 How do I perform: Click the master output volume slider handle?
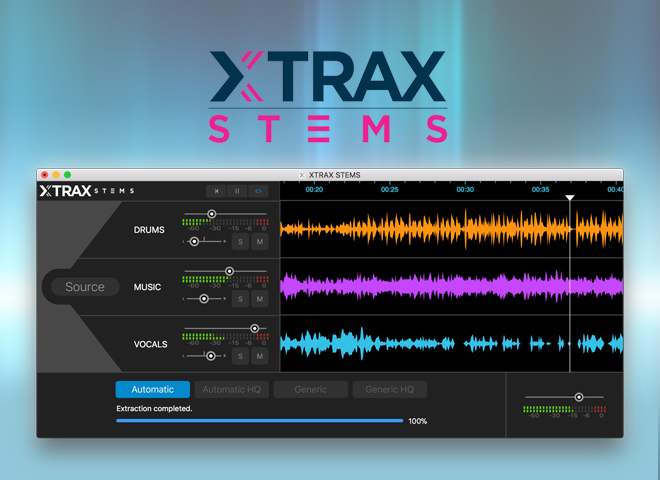[x=578, y=397]
